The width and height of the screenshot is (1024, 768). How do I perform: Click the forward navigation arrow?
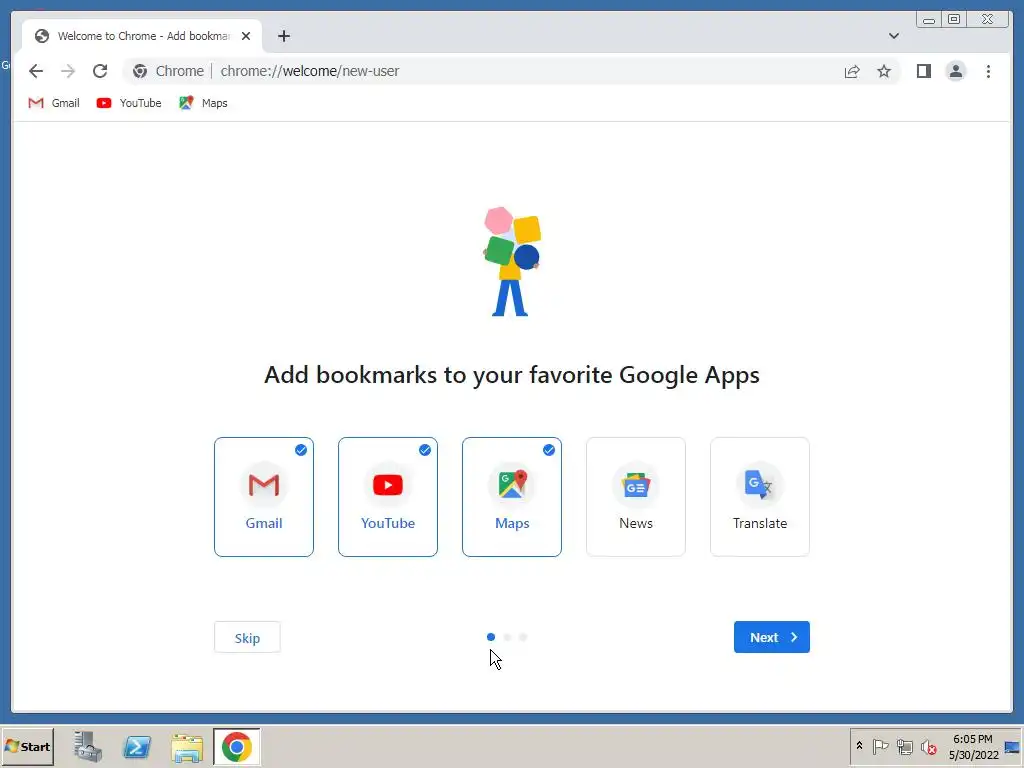click(68, 71)
